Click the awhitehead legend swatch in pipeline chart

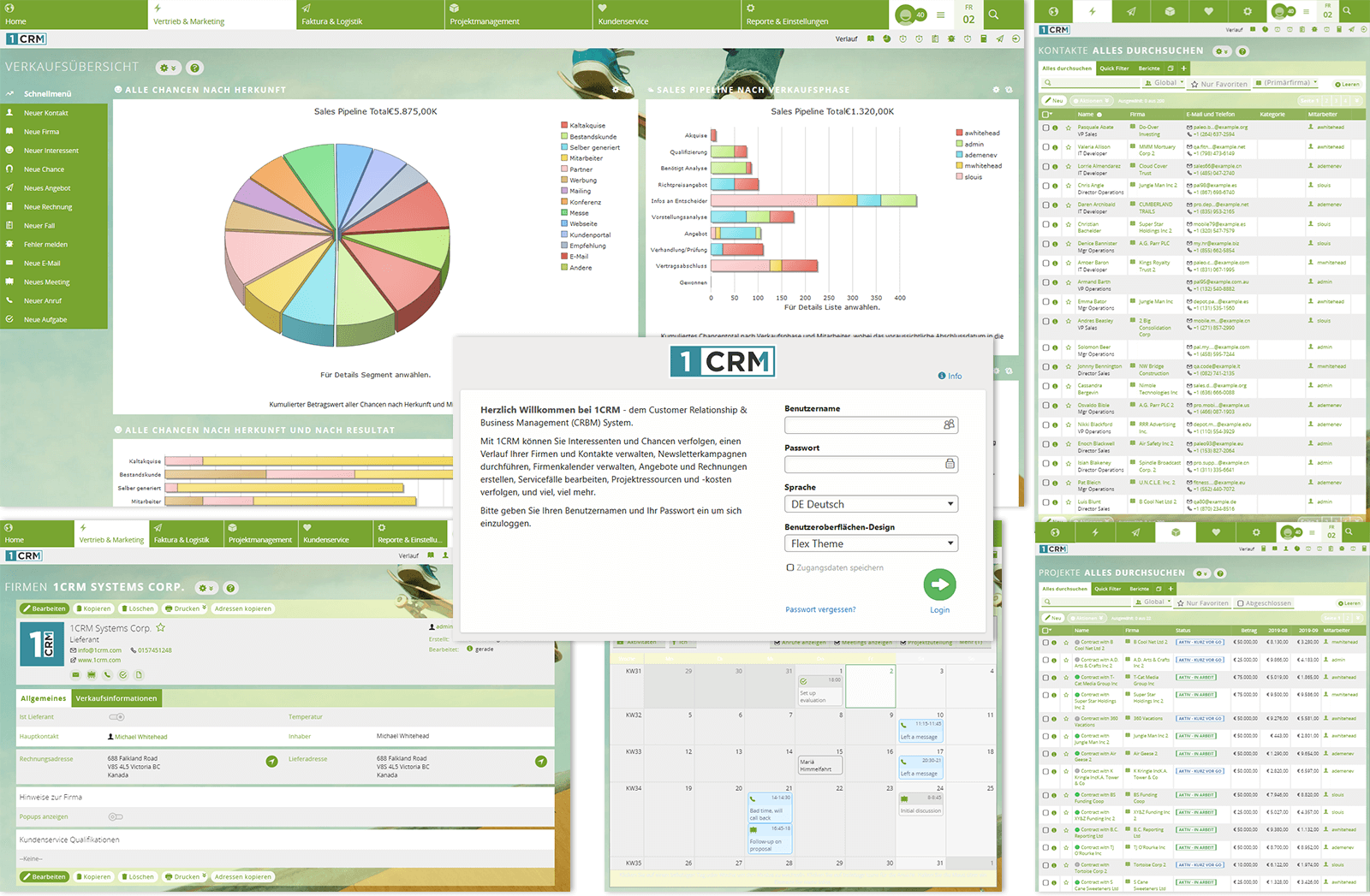point(960,133)
